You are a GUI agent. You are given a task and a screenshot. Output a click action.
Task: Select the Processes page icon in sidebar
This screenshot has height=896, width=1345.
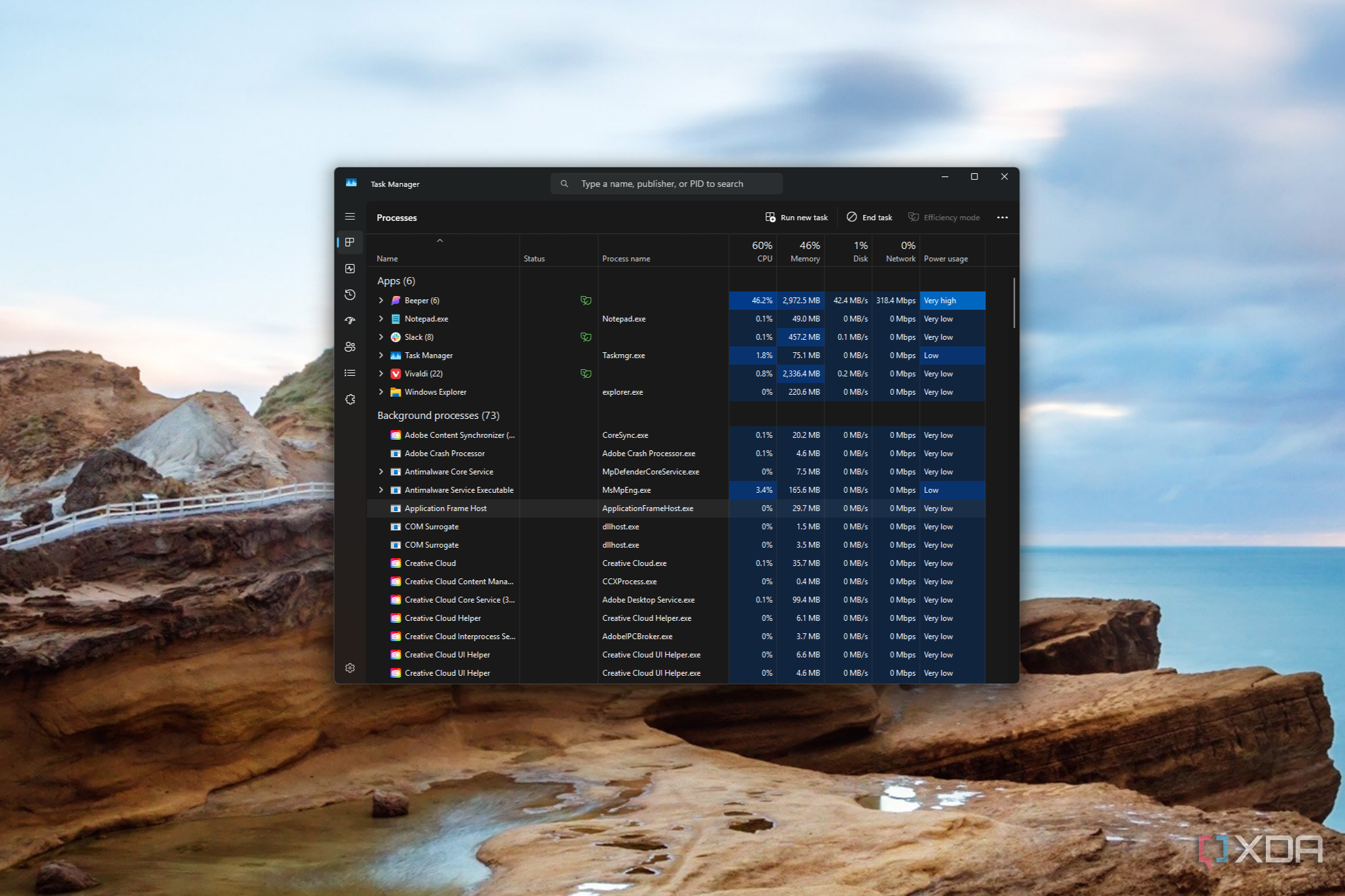click(350, 242)
